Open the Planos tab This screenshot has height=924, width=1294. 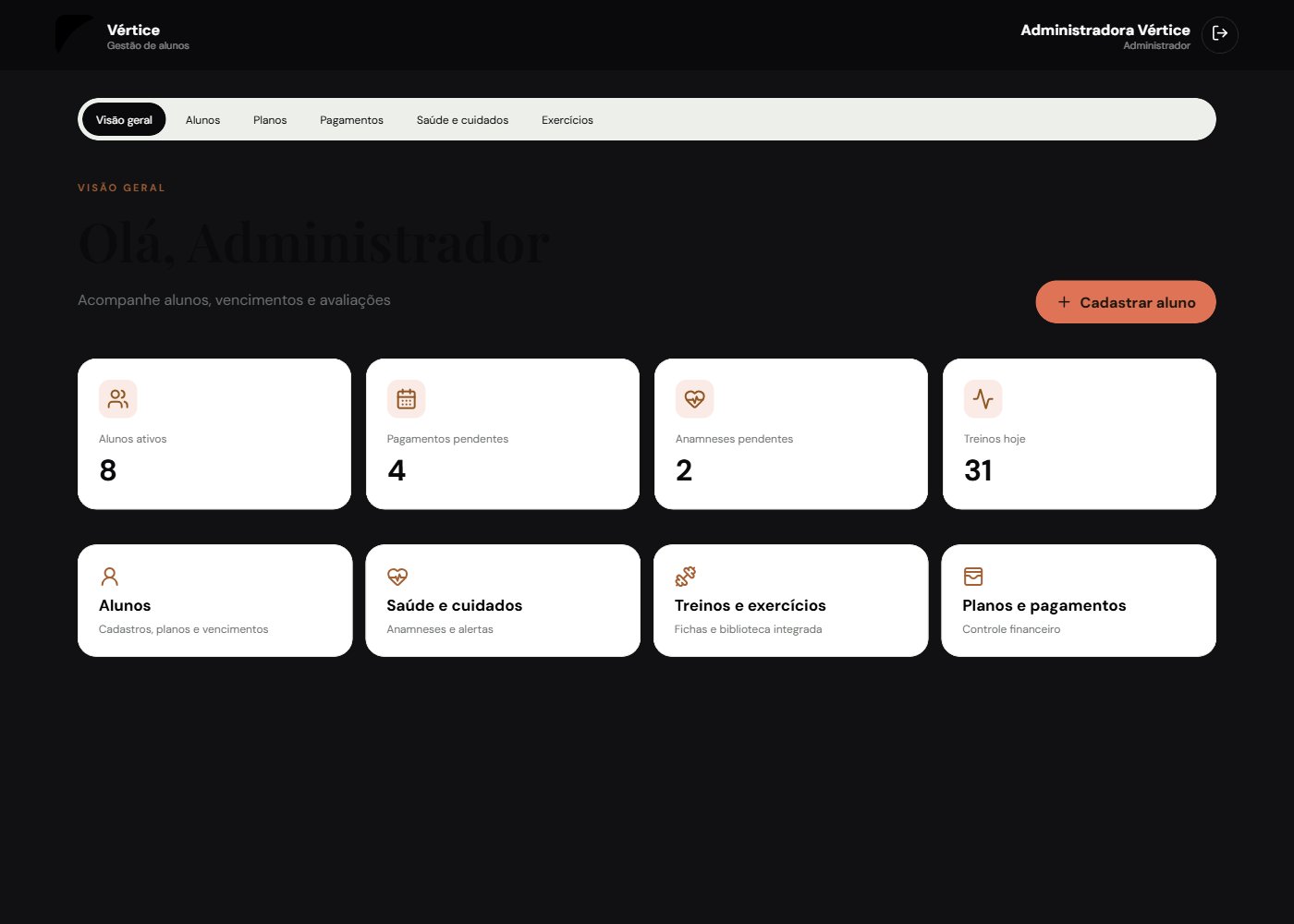click(270, 120)
